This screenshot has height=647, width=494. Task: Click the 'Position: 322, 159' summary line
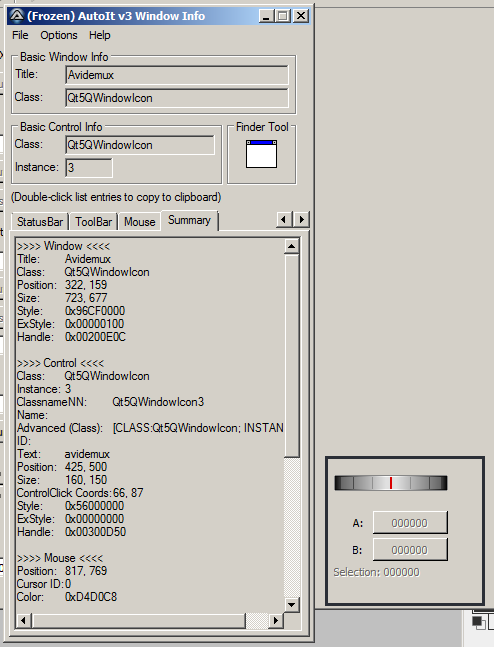pos(62,285)
